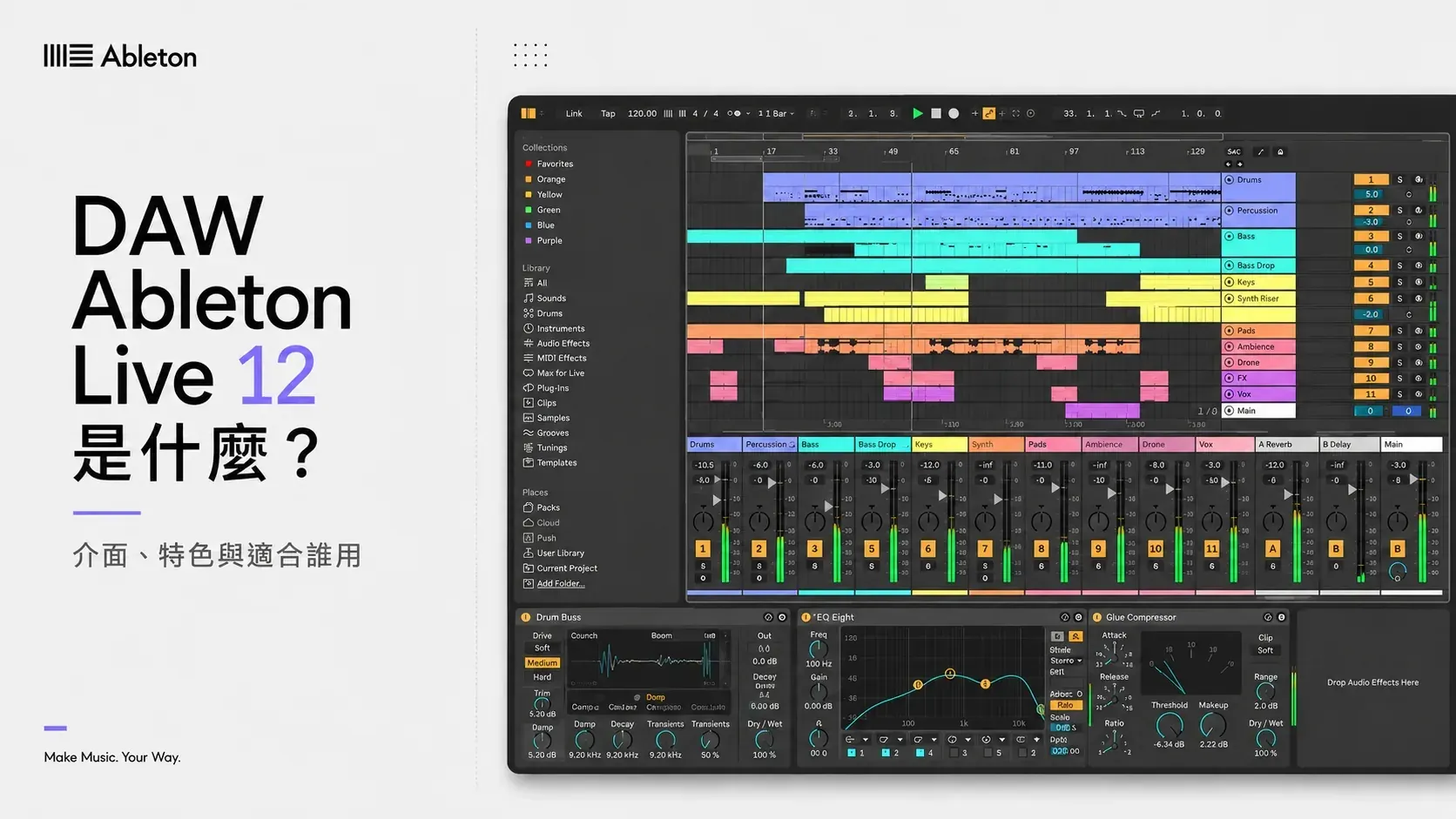This screenshot has height=819, width=1456.
Task: Click the Plug-Ins icon in Library
Action: pos(528,387)
